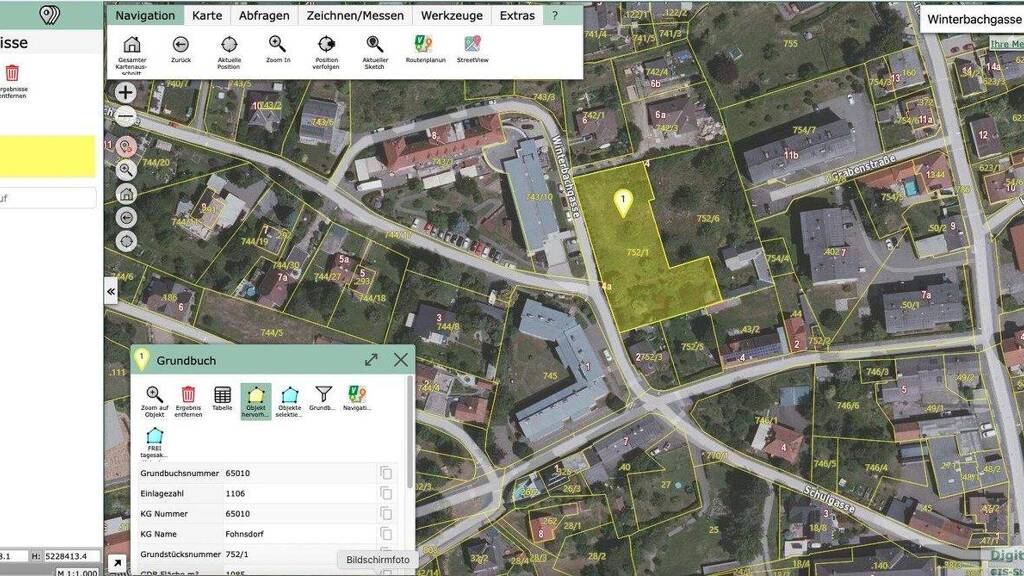Open the Werkzeuge tab
This screenshot has height=576, width=1024.
[451, 16]
